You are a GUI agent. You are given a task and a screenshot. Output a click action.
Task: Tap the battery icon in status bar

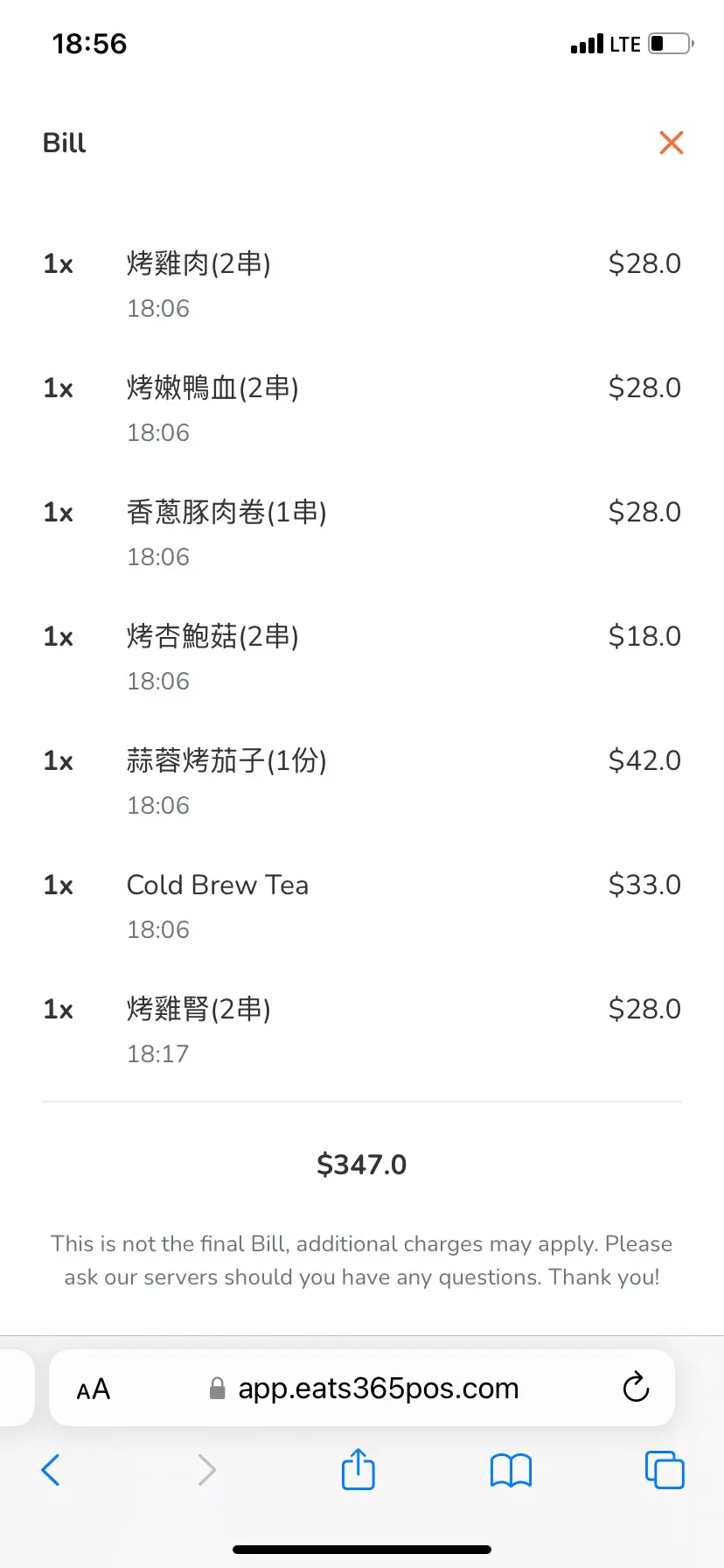671,44
